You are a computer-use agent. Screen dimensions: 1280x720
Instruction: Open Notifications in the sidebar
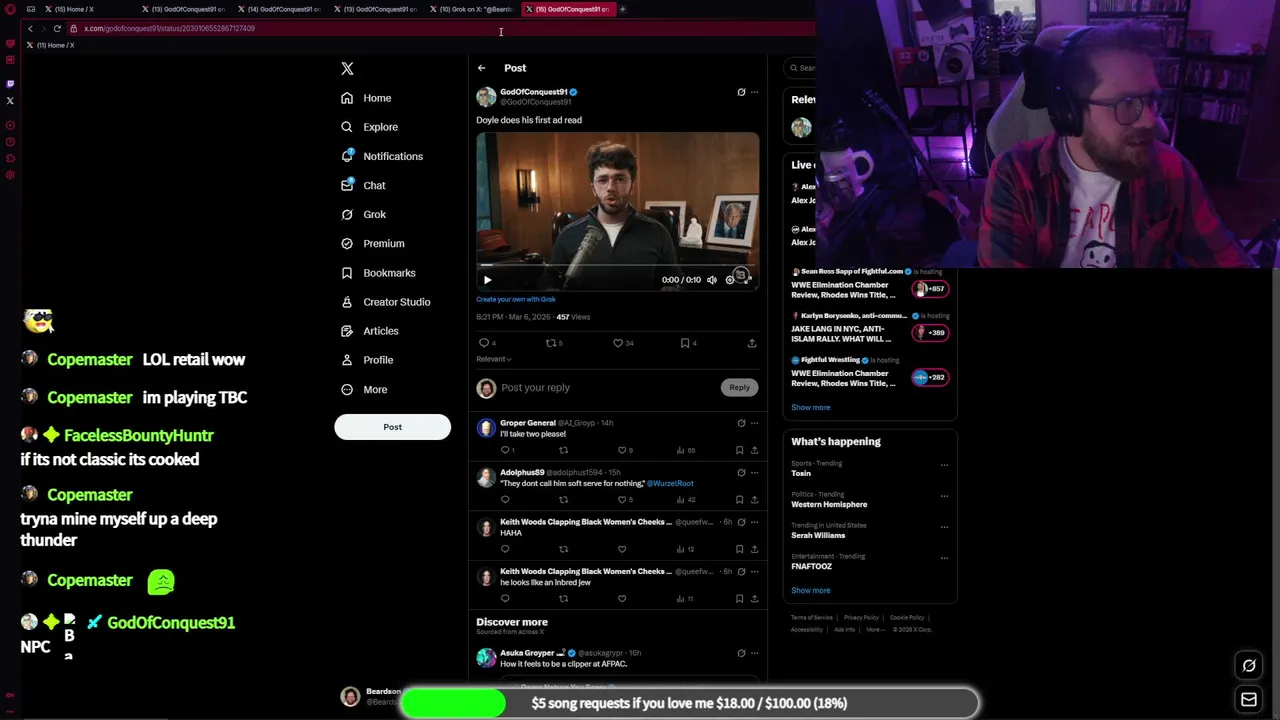(x=381, y=156)
